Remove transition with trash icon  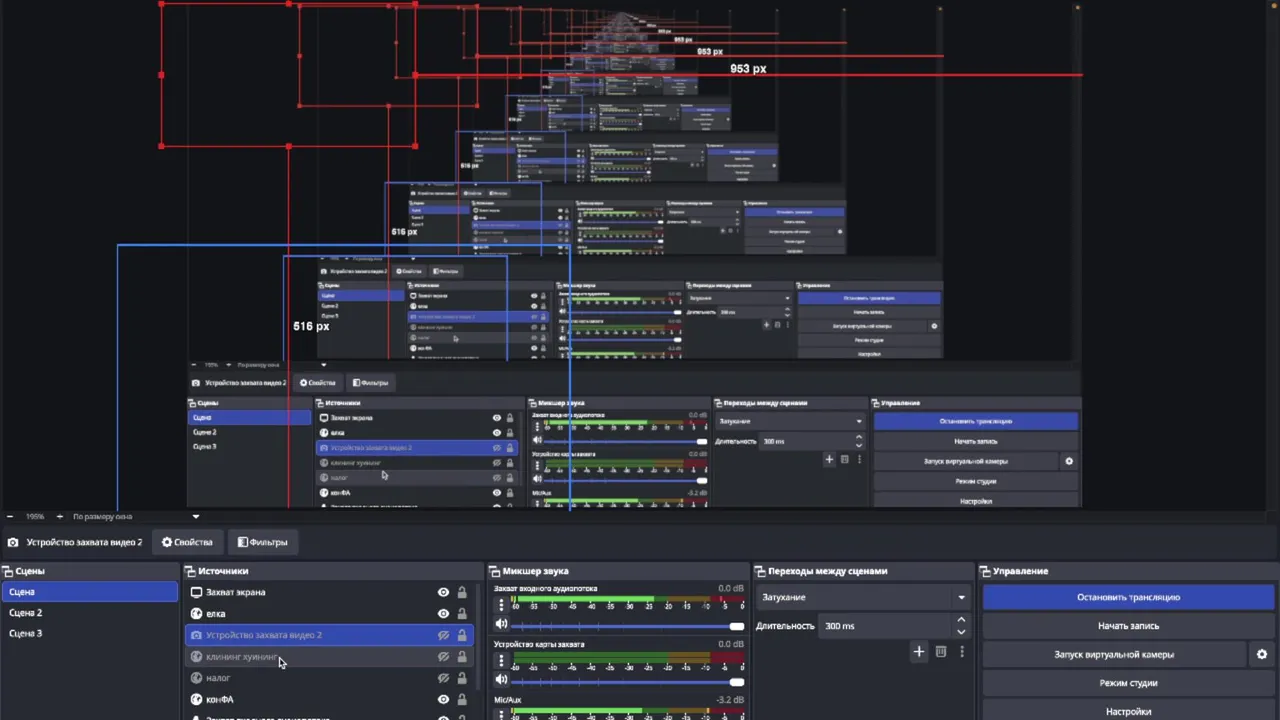[x=941, y=652]
